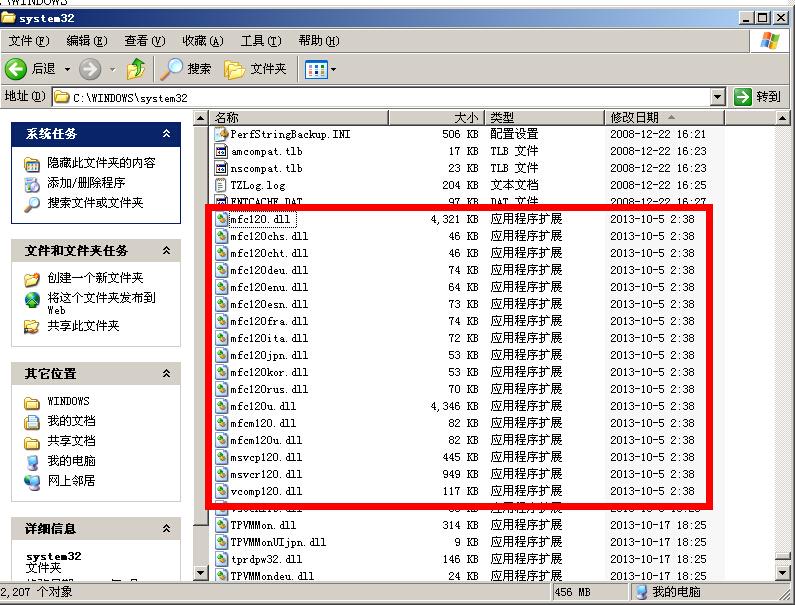This screenshot has height=605, width=795.
Task: Click the 搜索文件或文件夹 link
Action: pos(95,203)
